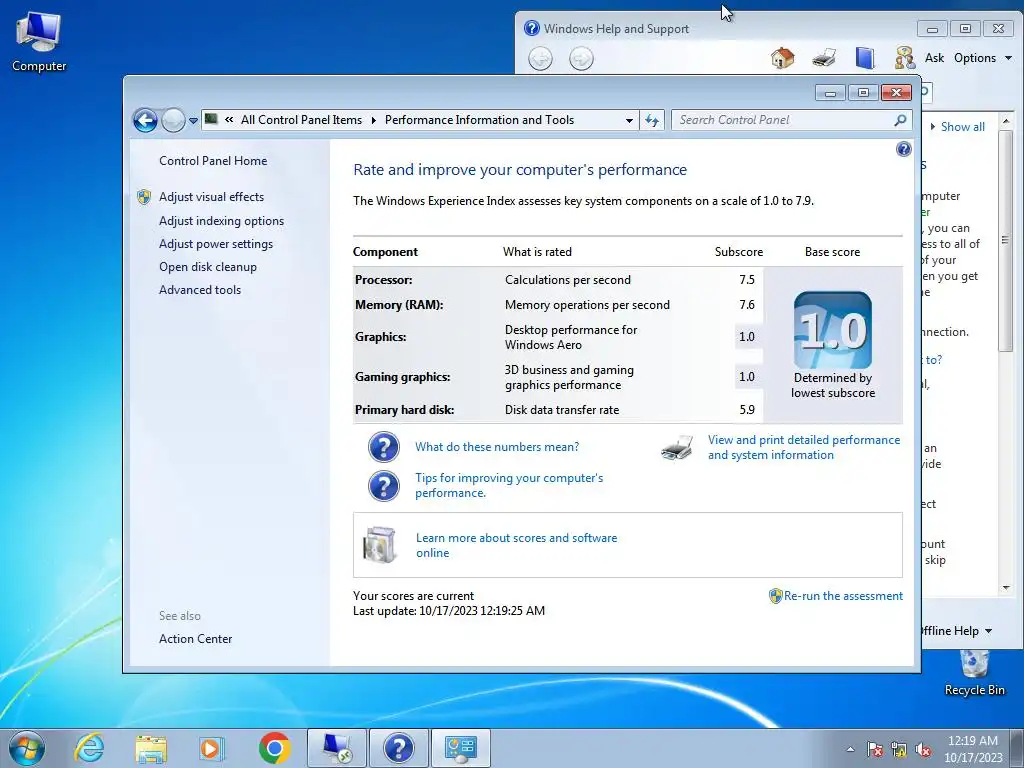Click the Forward arrow in Control Panel
The image size is (1024, 768).
173,120
